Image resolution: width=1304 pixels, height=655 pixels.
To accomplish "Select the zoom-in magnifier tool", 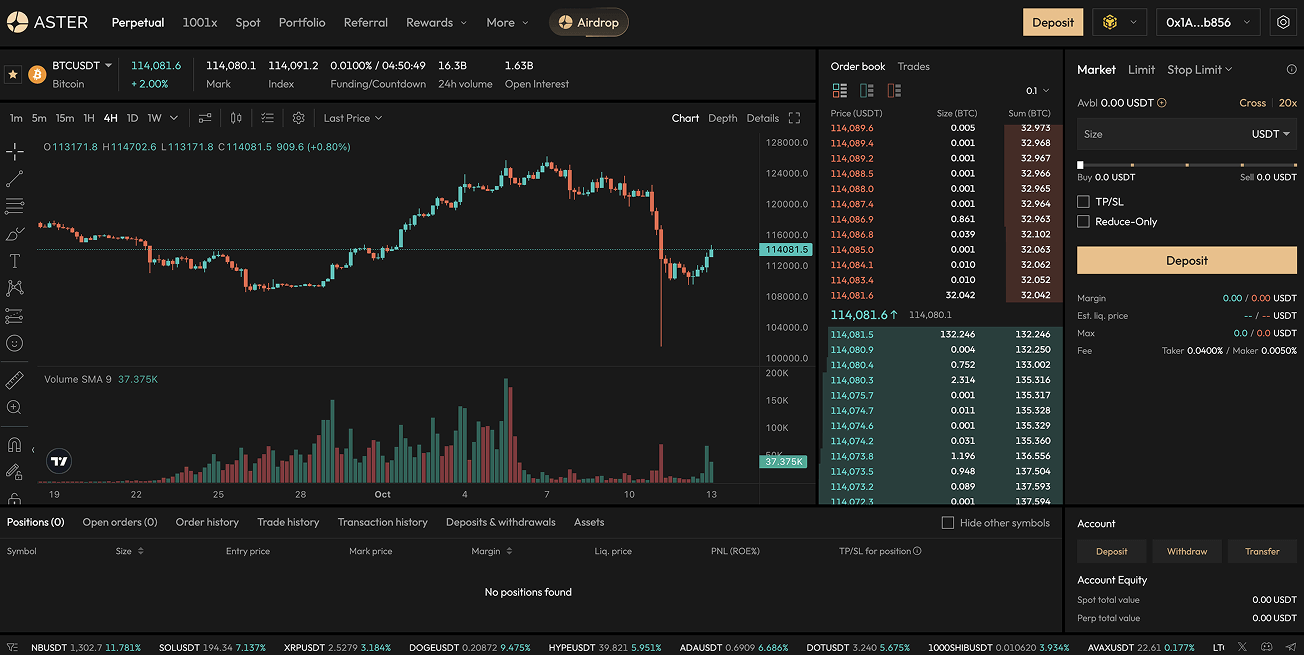I will tap(16, 407).
